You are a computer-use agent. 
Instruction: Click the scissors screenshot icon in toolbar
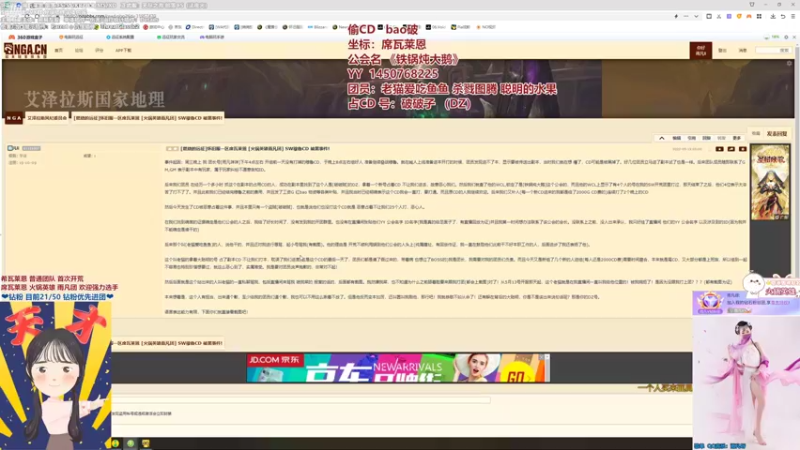coord(719,16)
